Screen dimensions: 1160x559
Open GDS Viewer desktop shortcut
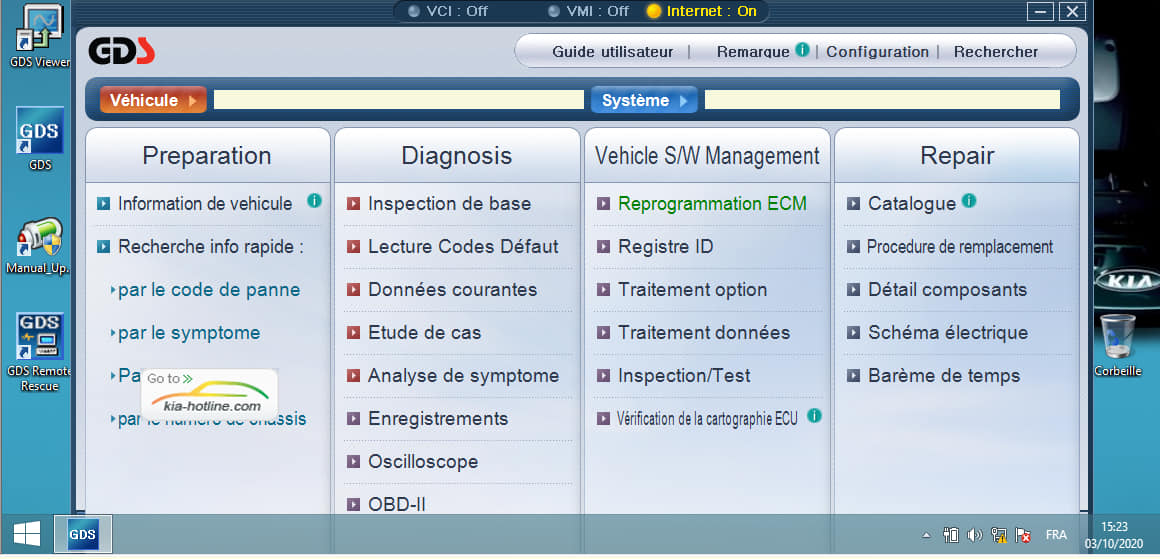pyautogui.click(x=39, y=35)
